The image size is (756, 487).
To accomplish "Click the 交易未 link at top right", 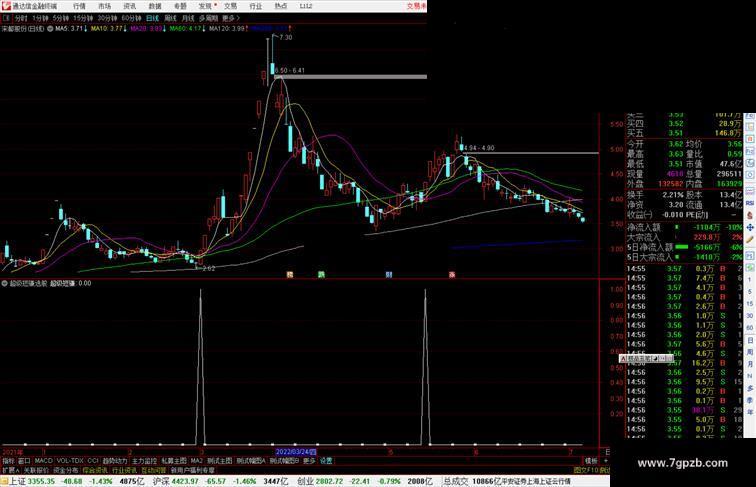I will [417, 6].
